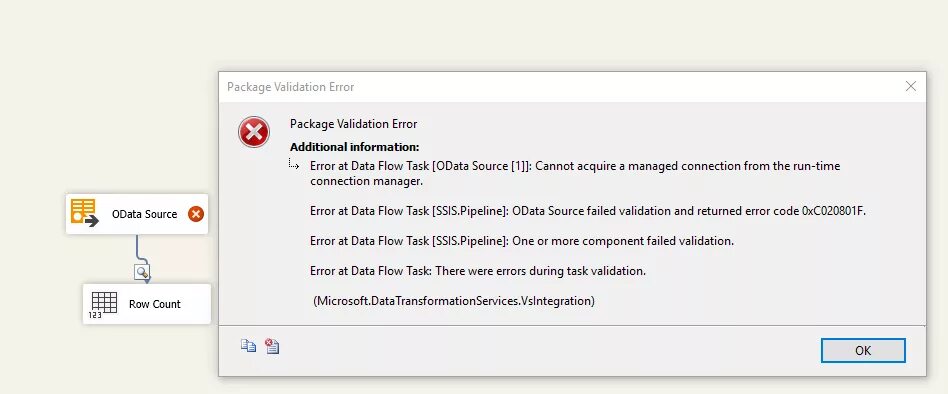Screen dimensions: 948x394
Task: Click the large red error icon in dialog
Action: coord(254,132)
